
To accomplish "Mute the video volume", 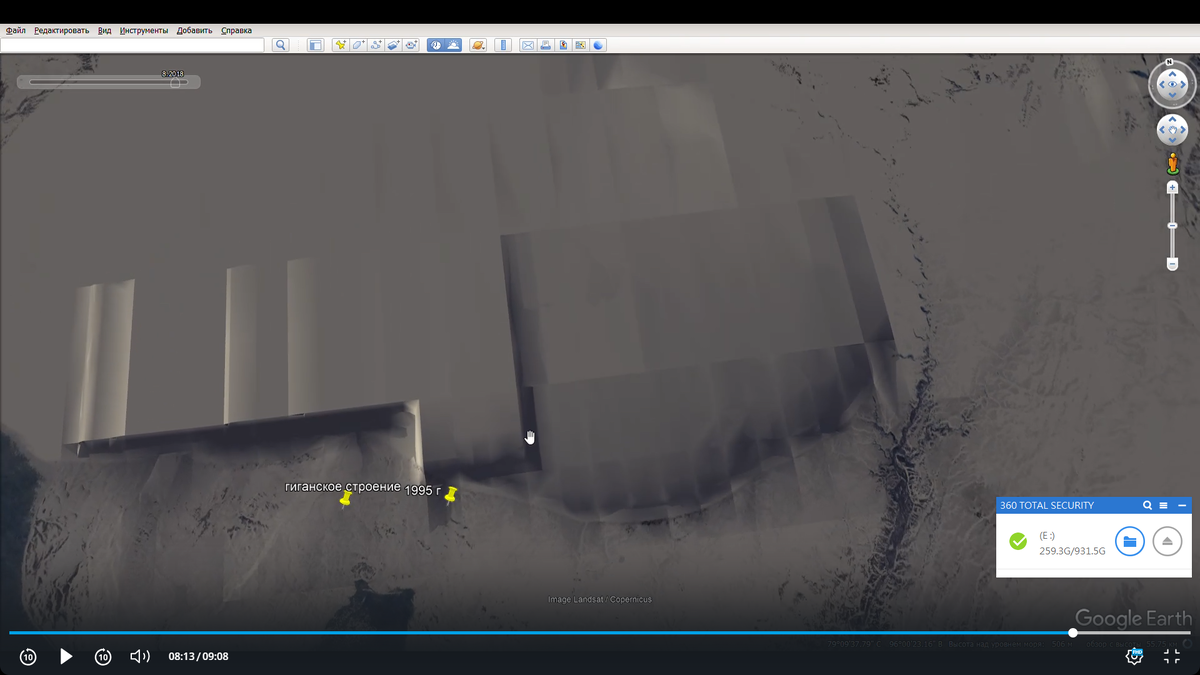I will [140, 656].
